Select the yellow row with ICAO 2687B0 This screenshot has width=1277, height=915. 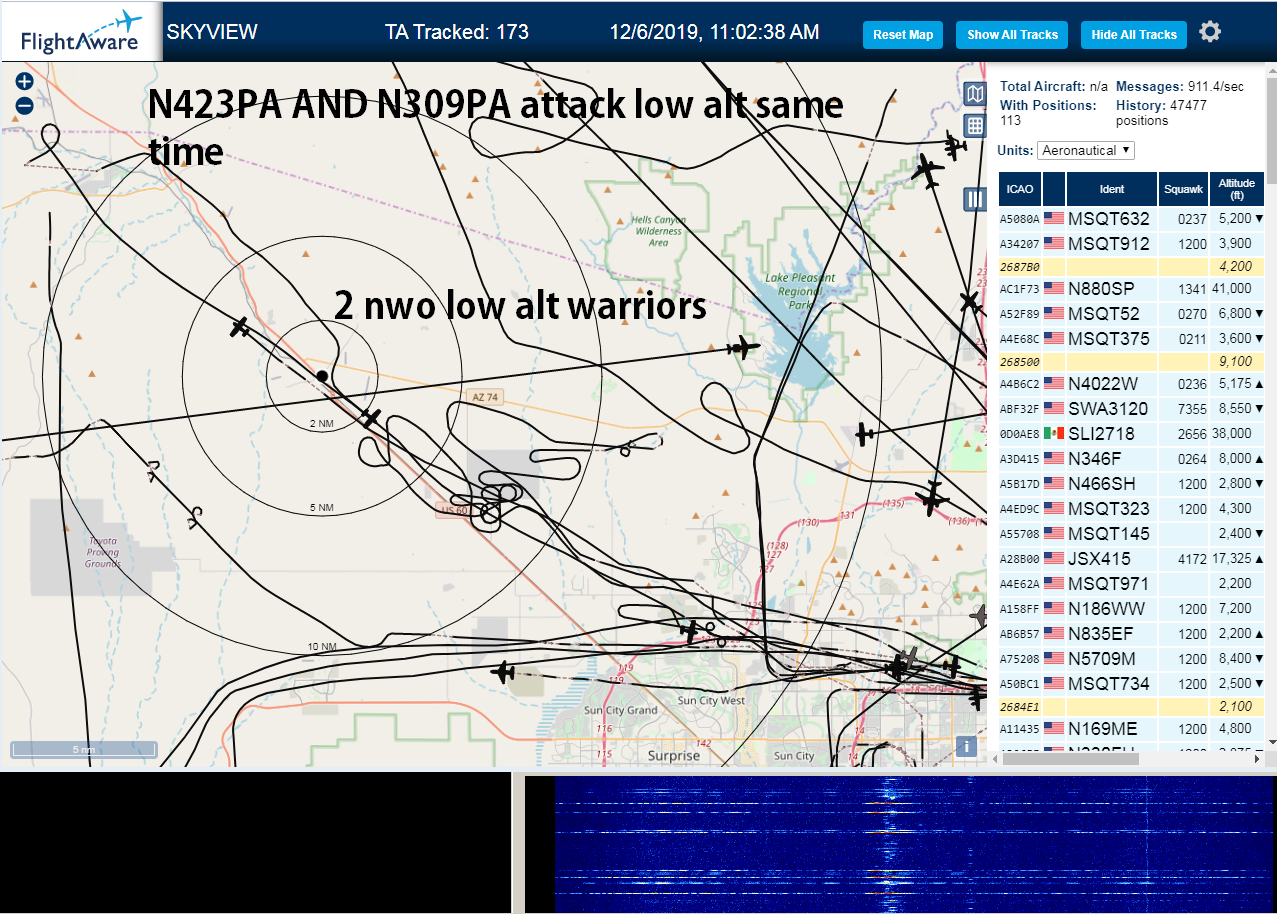coord(1131,267)
